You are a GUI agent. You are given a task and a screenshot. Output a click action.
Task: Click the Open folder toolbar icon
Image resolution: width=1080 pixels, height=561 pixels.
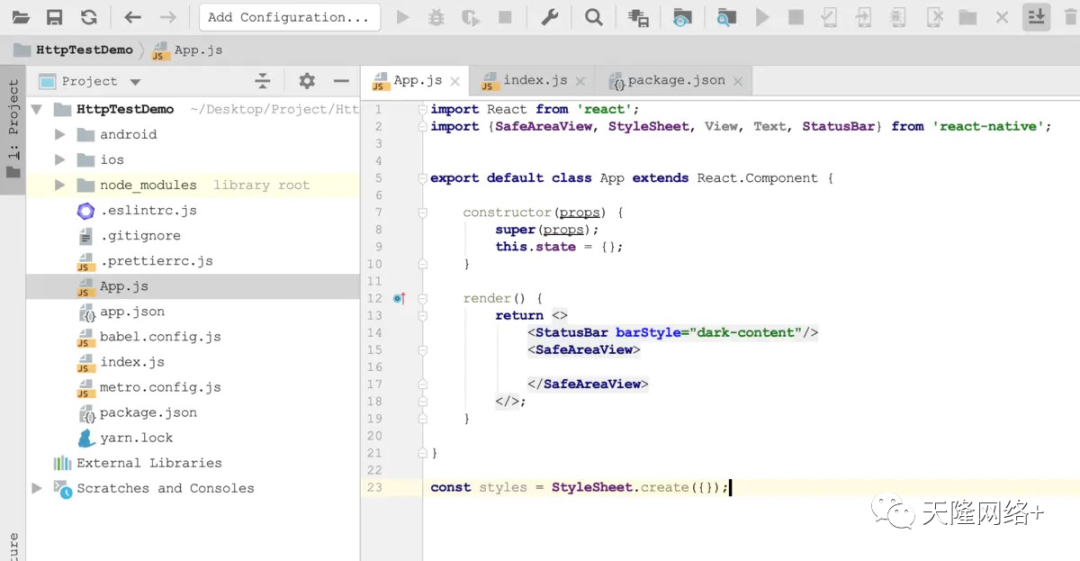click(x=21, y=17)
